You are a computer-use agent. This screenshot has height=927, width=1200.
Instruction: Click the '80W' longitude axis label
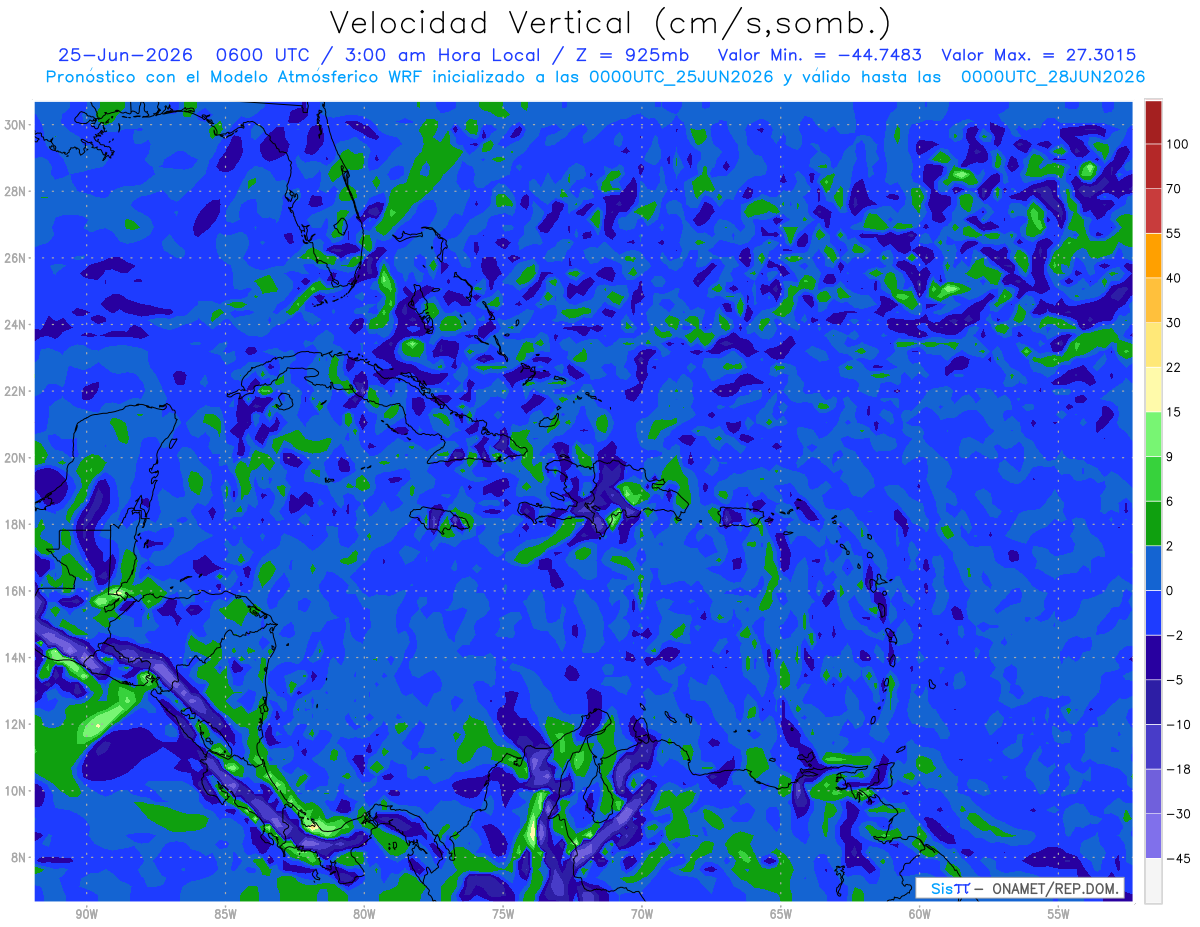tap(364, 915)
